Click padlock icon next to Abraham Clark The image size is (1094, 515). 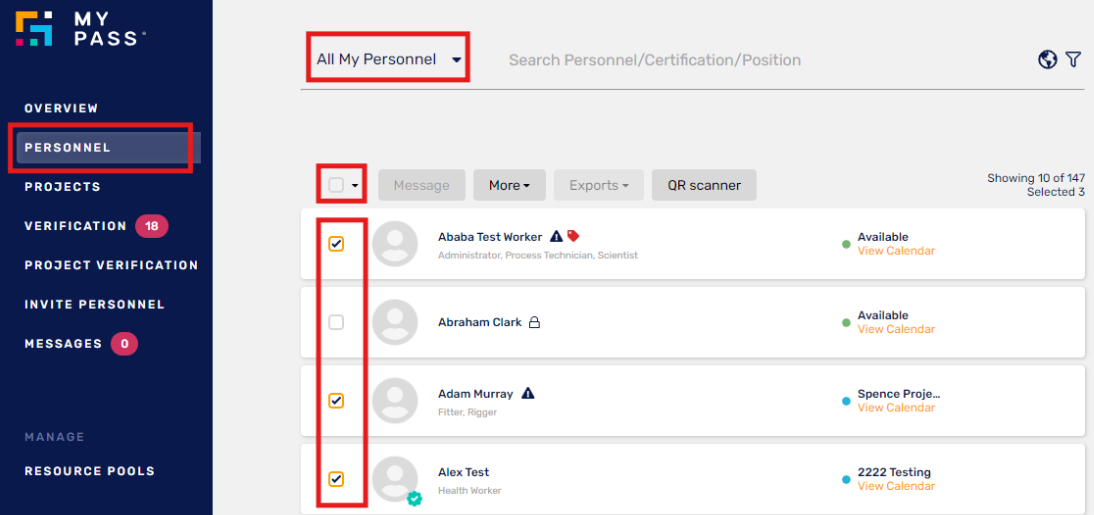(534, 322)
